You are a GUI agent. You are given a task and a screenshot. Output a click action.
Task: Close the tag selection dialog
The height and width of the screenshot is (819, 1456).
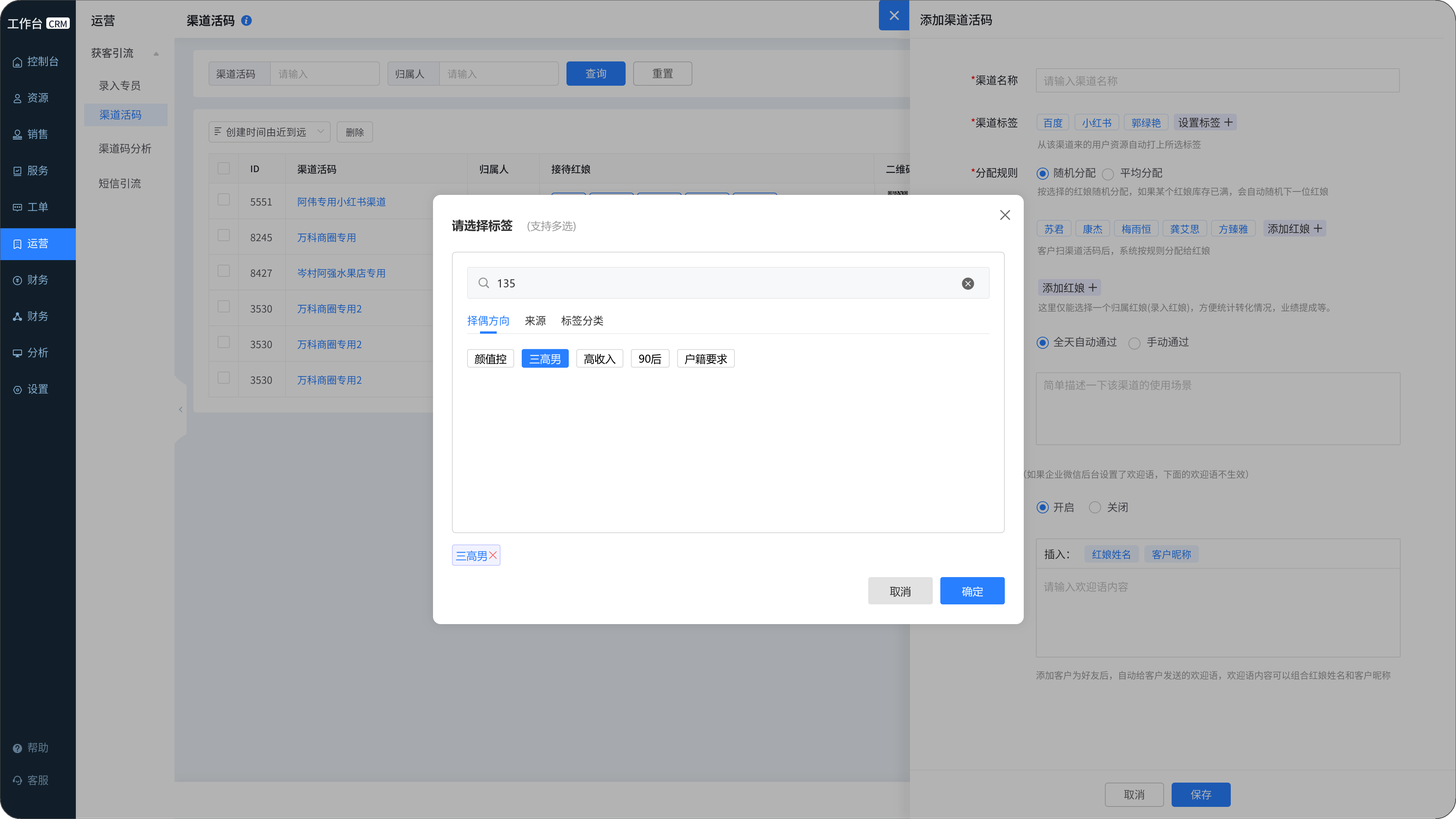point(1004,215)
